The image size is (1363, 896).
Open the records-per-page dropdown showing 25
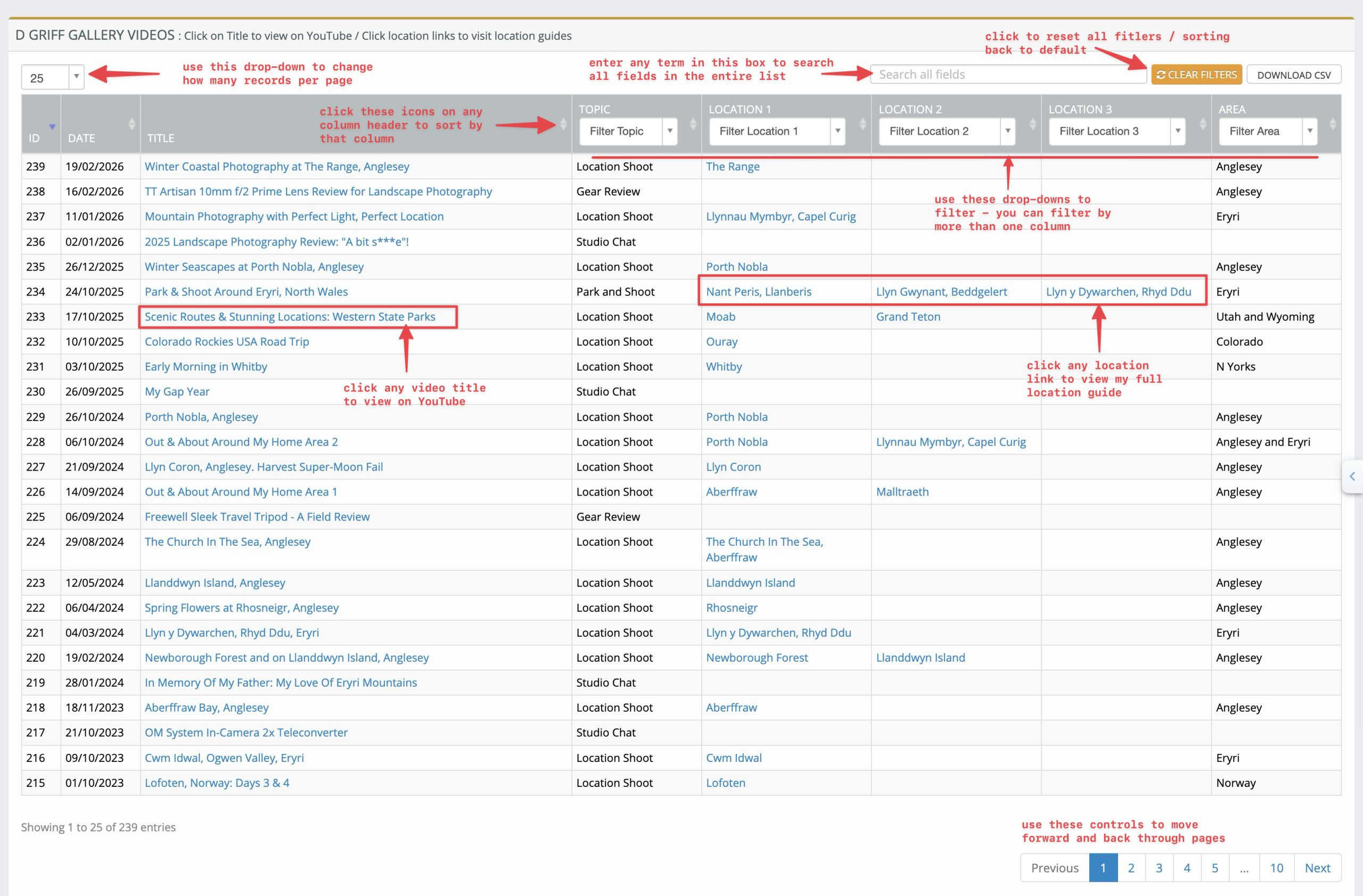[x=52, y=77]
